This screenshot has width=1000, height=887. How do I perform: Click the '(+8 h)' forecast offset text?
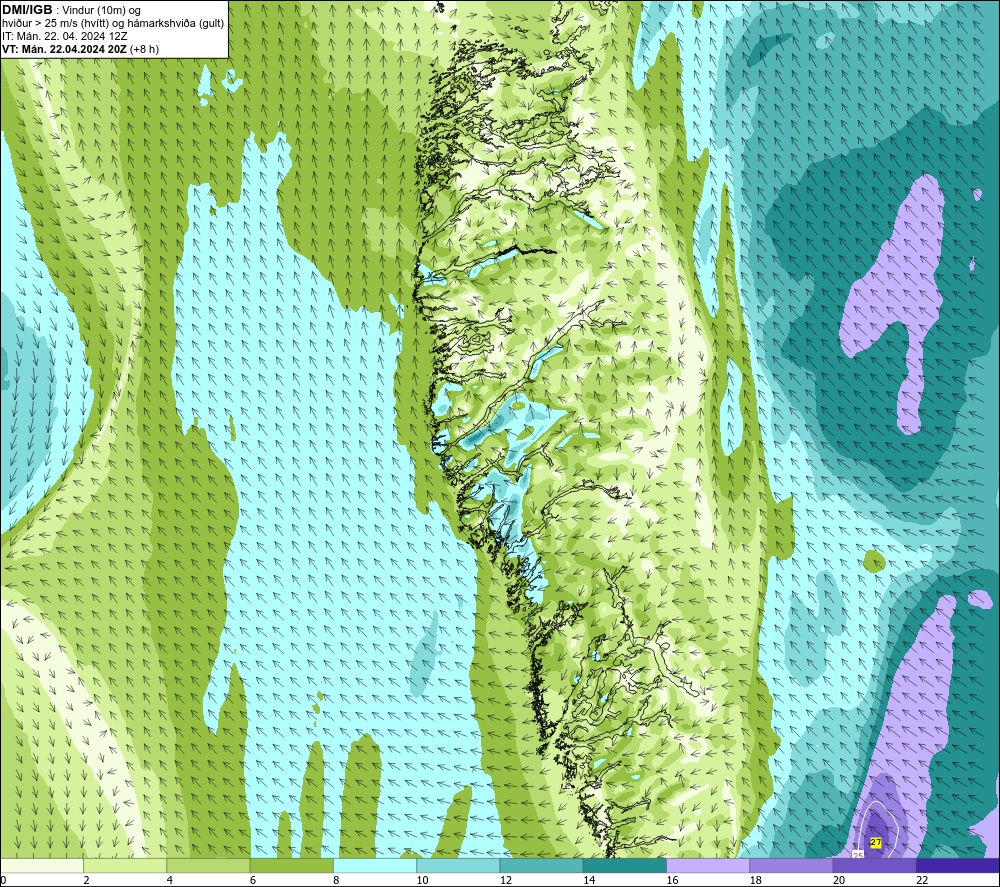coord(144,49)
